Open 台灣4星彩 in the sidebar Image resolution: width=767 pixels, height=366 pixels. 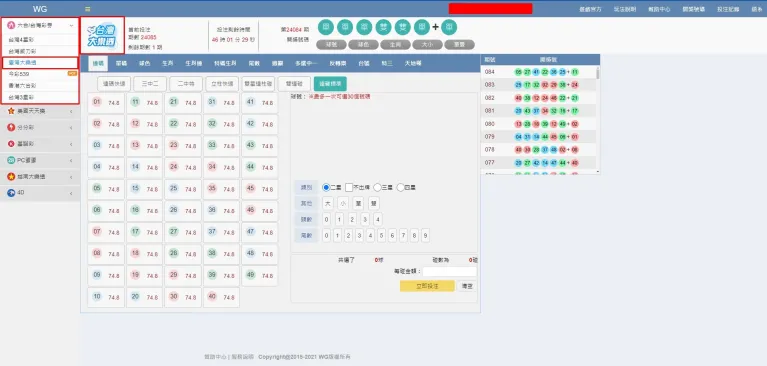click(x=40, y=39)
